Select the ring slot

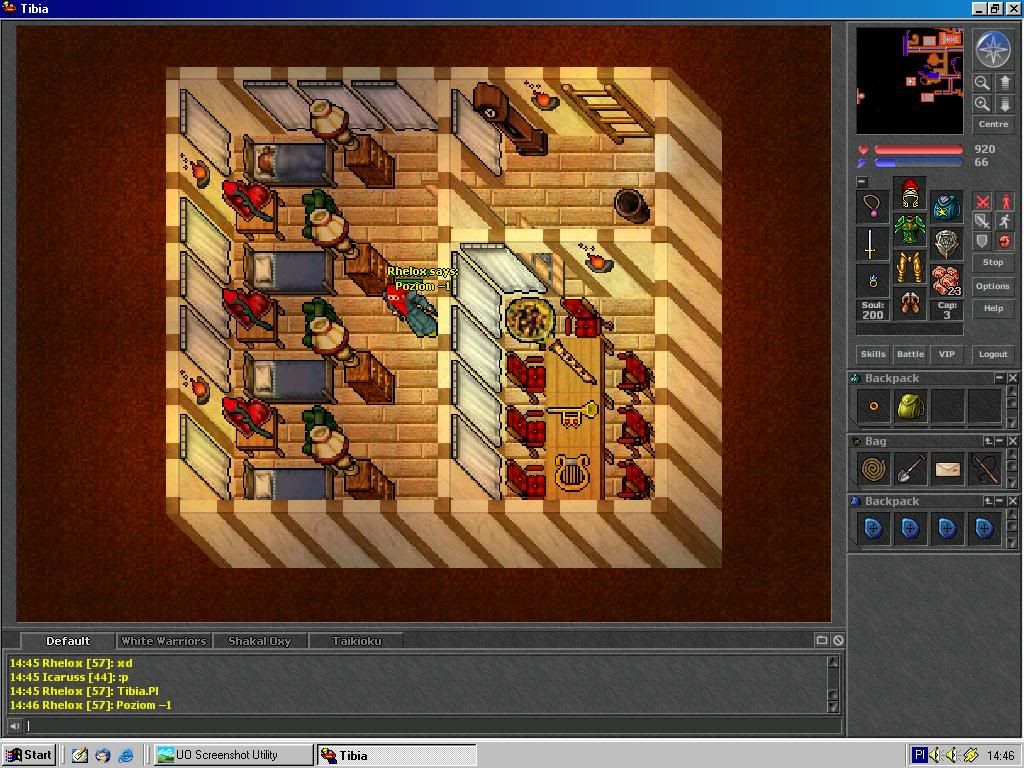coord(872,281)
